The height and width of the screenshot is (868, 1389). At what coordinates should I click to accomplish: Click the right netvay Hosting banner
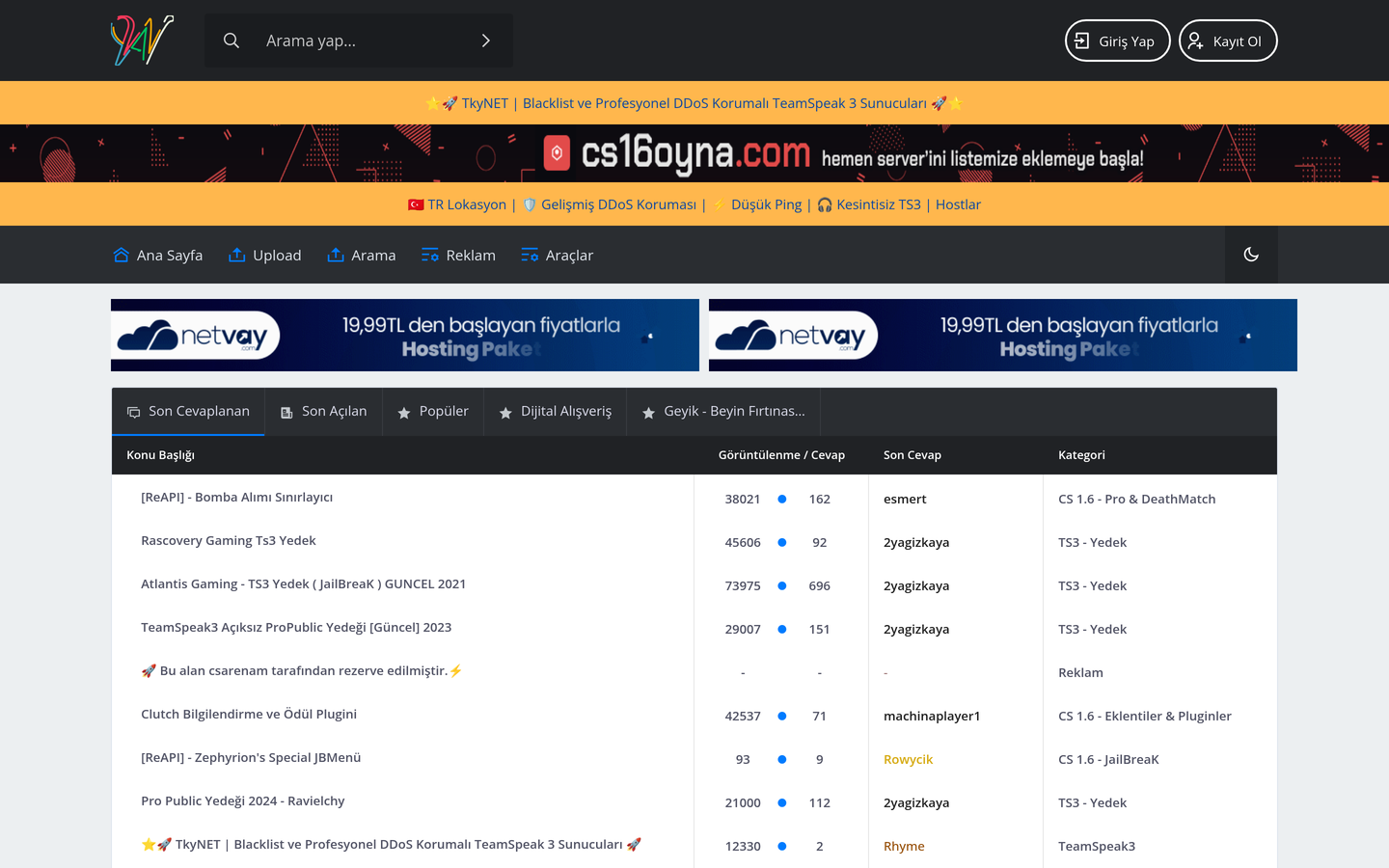(x=1003, y=335)
